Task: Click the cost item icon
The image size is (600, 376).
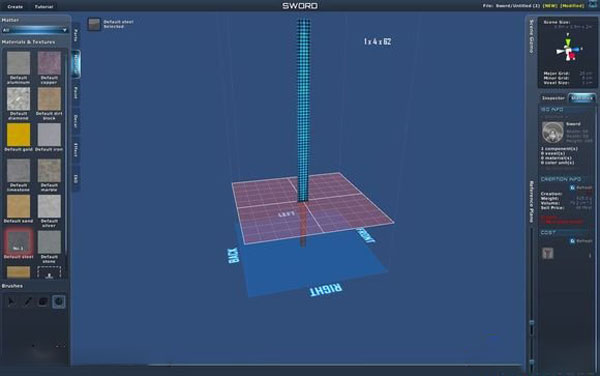Action: pos(548,253)
